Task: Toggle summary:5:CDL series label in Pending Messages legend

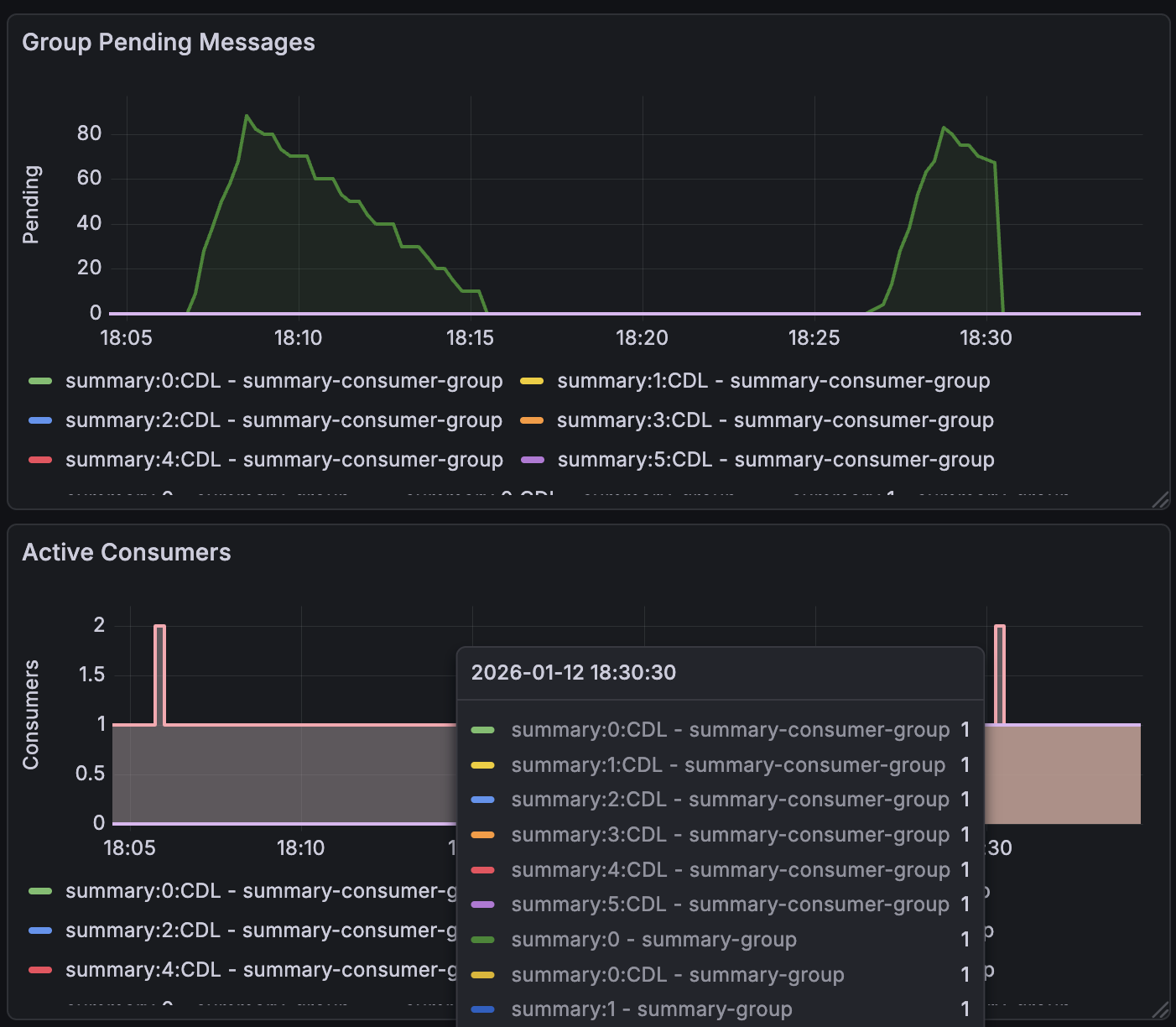Action: 776,460
